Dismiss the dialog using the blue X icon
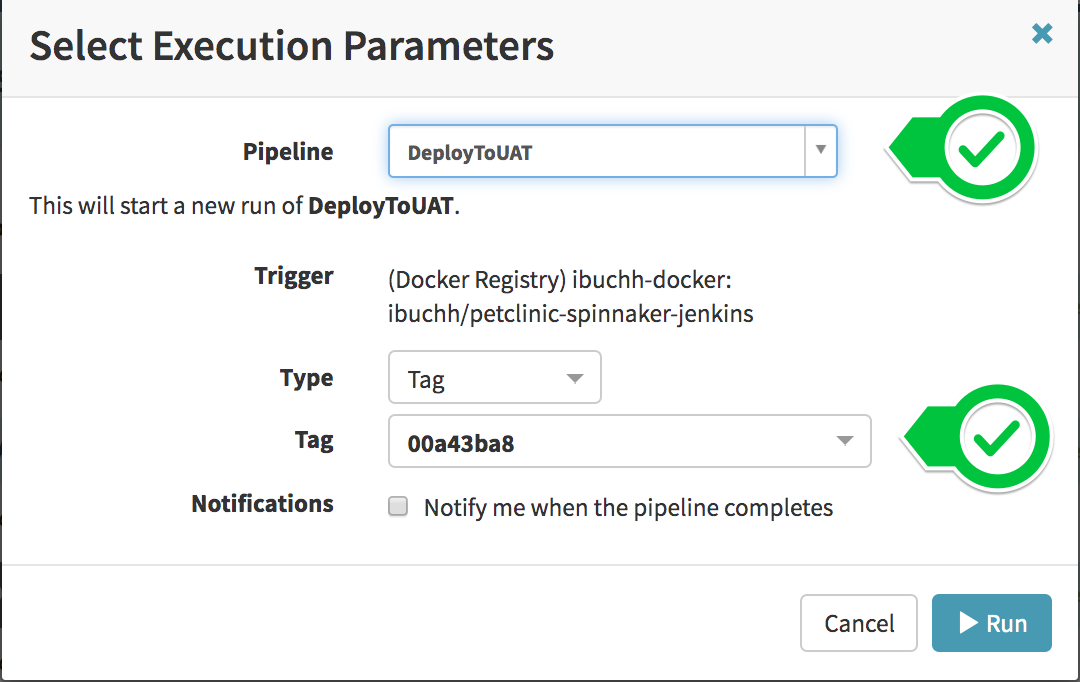The height and width of the screenshot is (682, 1080). 1042,33
